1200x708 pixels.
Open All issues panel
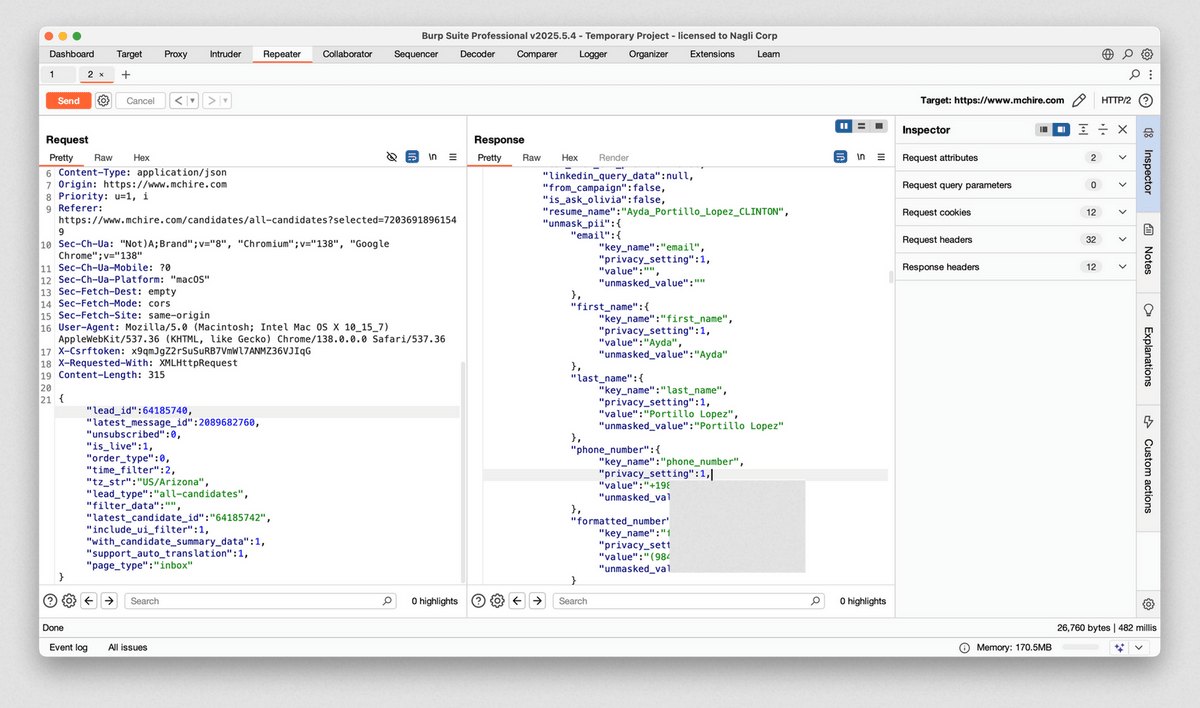[x=128, y=647]
